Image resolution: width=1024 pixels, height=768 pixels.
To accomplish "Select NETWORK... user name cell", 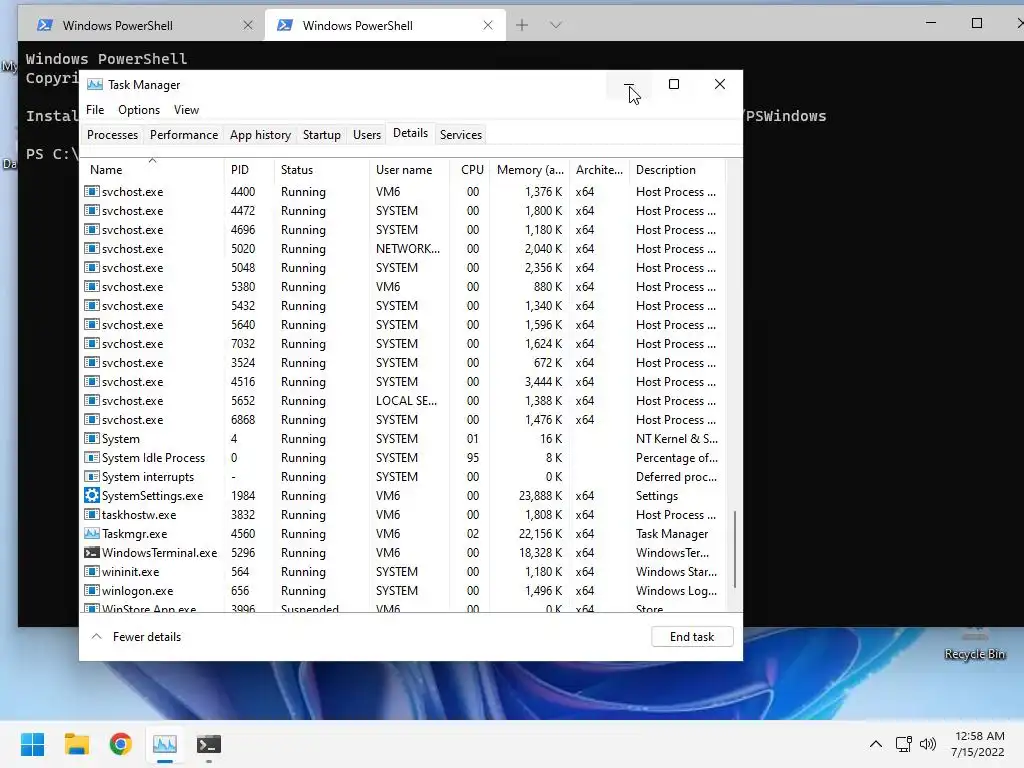I will [x=408, y=249].
